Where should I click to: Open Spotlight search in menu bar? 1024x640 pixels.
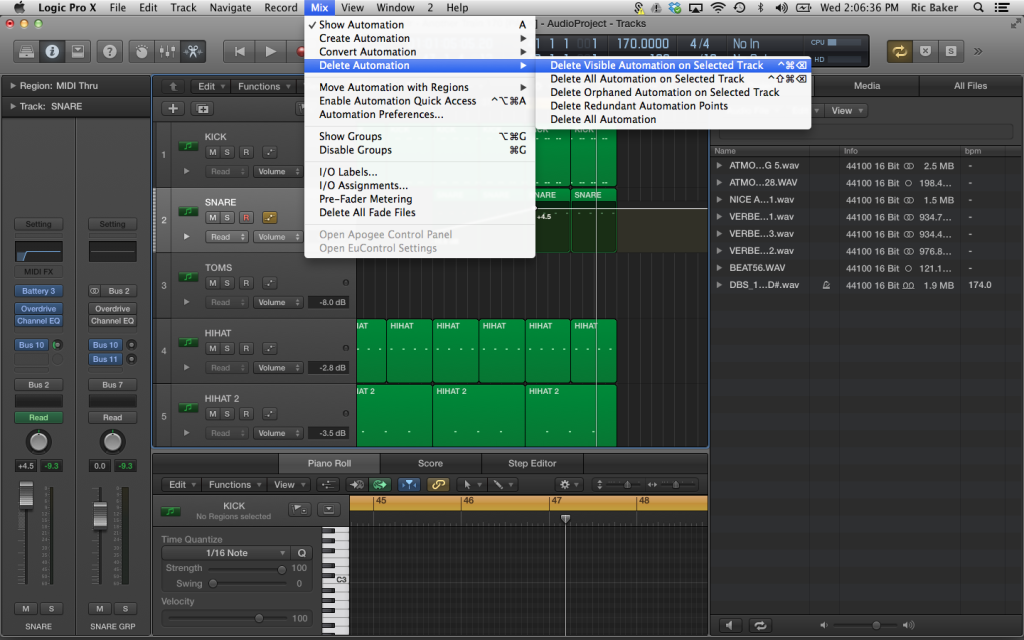pyautogui.click(x=978, y=8)
